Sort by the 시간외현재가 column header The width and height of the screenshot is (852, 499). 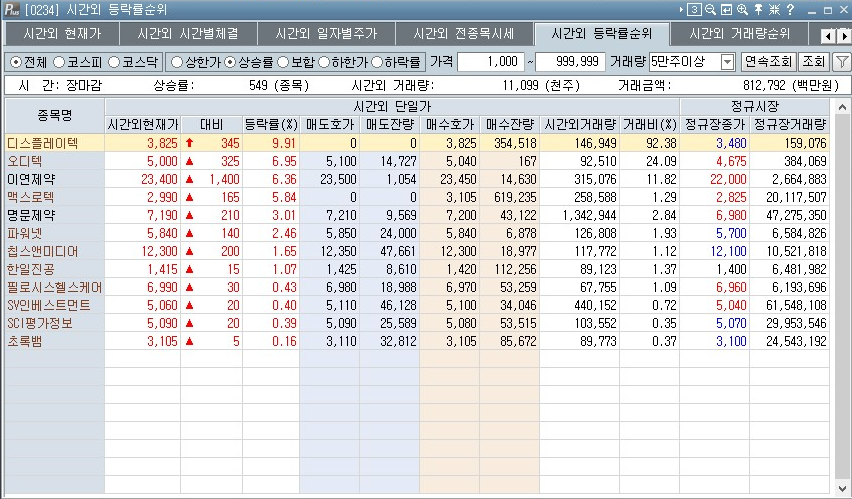pos(142,124)
